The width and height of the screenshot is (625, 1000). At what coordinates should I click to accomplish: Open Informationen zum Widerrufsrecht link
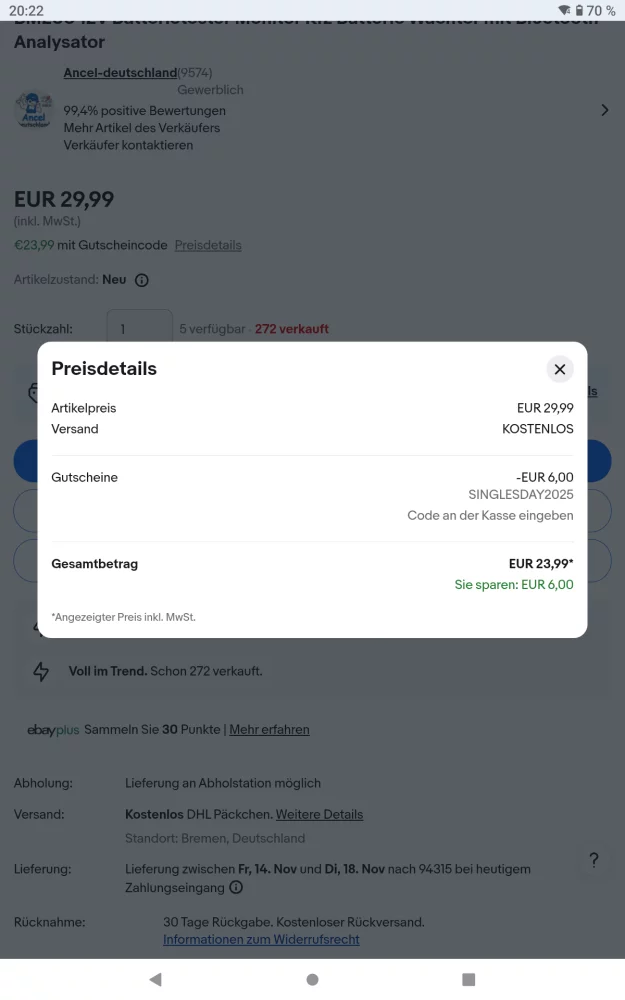click(261, 939)
